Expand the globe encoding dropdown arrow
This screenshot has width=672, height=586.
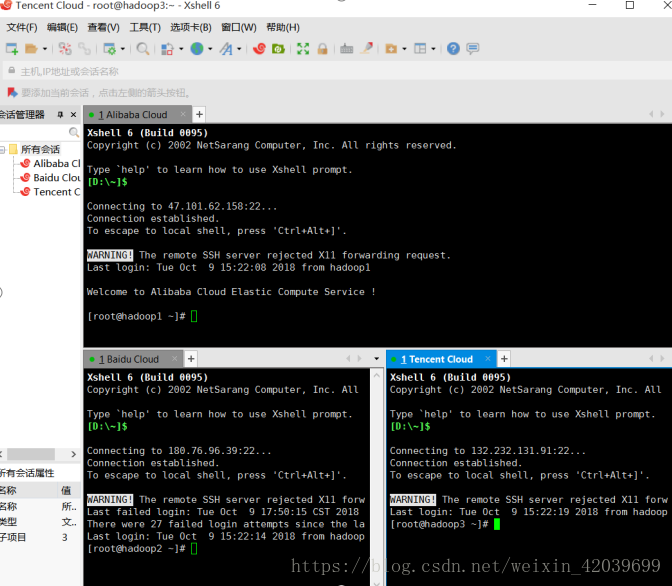click(x=210, y=49)
